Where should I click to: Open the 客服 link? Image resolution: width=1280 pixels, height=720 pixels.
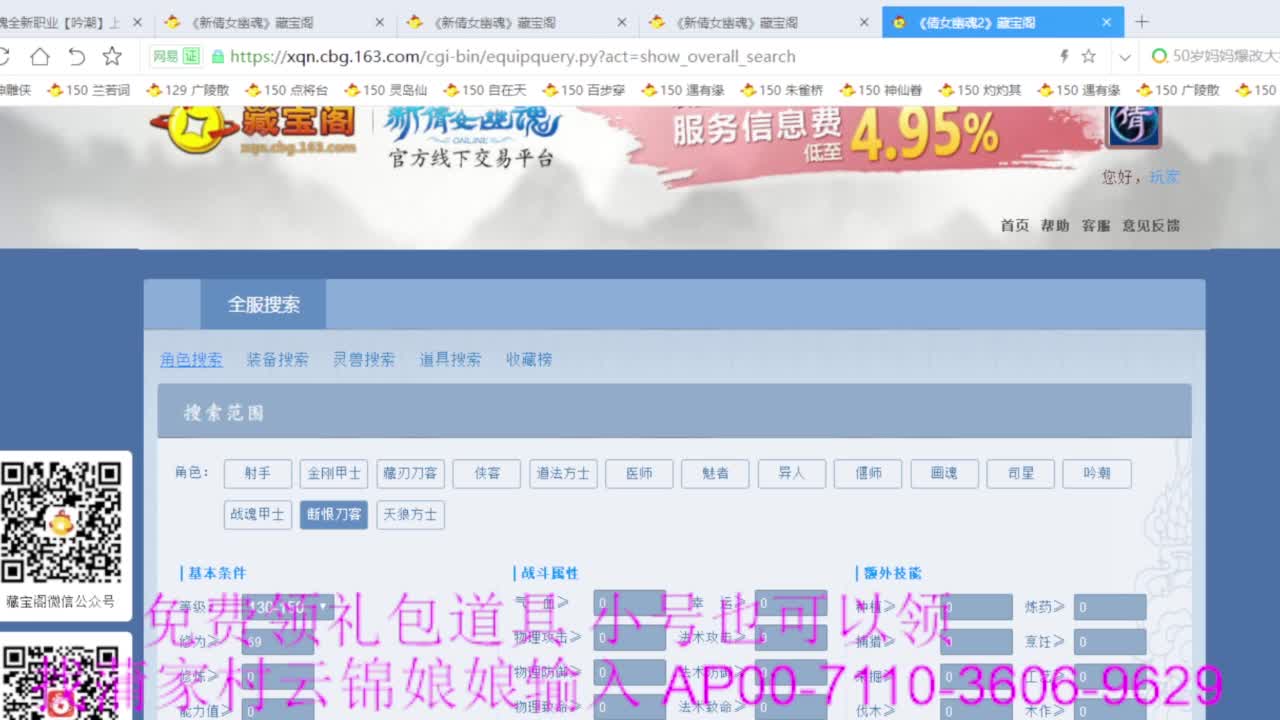(x=1096, y=226)
